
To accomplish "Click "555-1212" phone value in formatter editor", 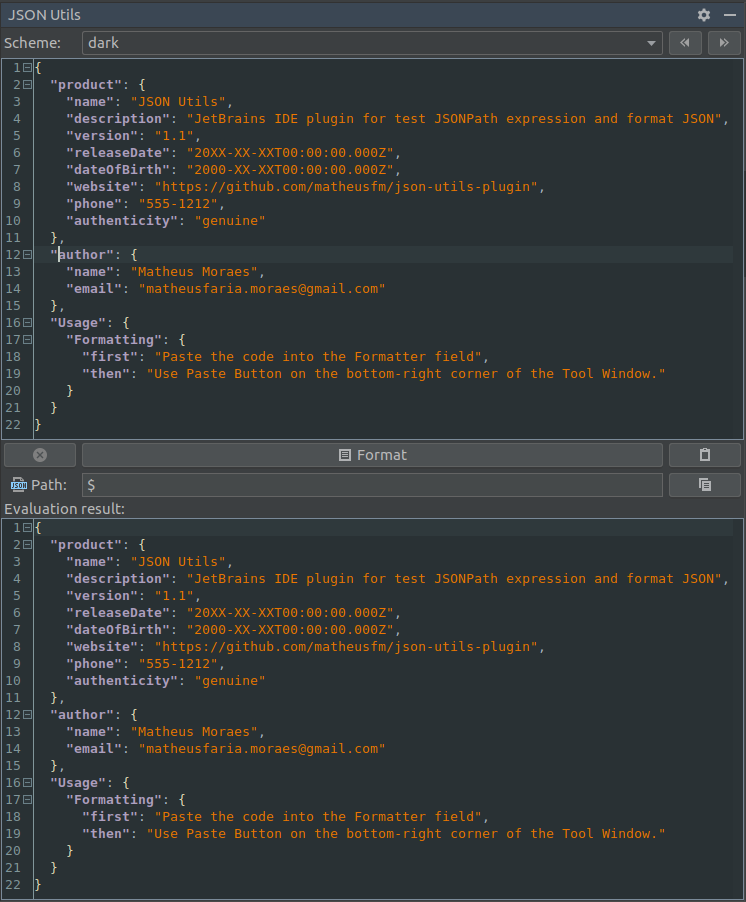I will pyautogui.click(x=178, y=204).
